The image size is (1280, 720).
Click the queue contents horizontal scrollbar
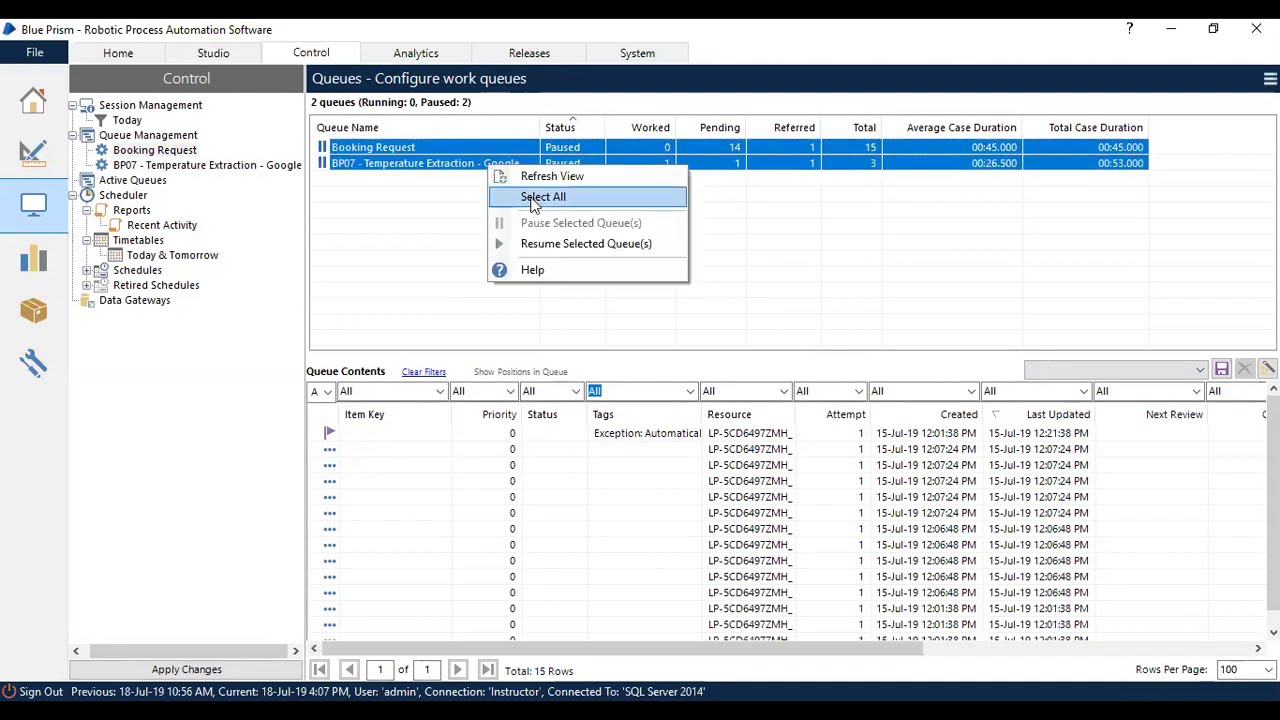click(x=622, y=649)
